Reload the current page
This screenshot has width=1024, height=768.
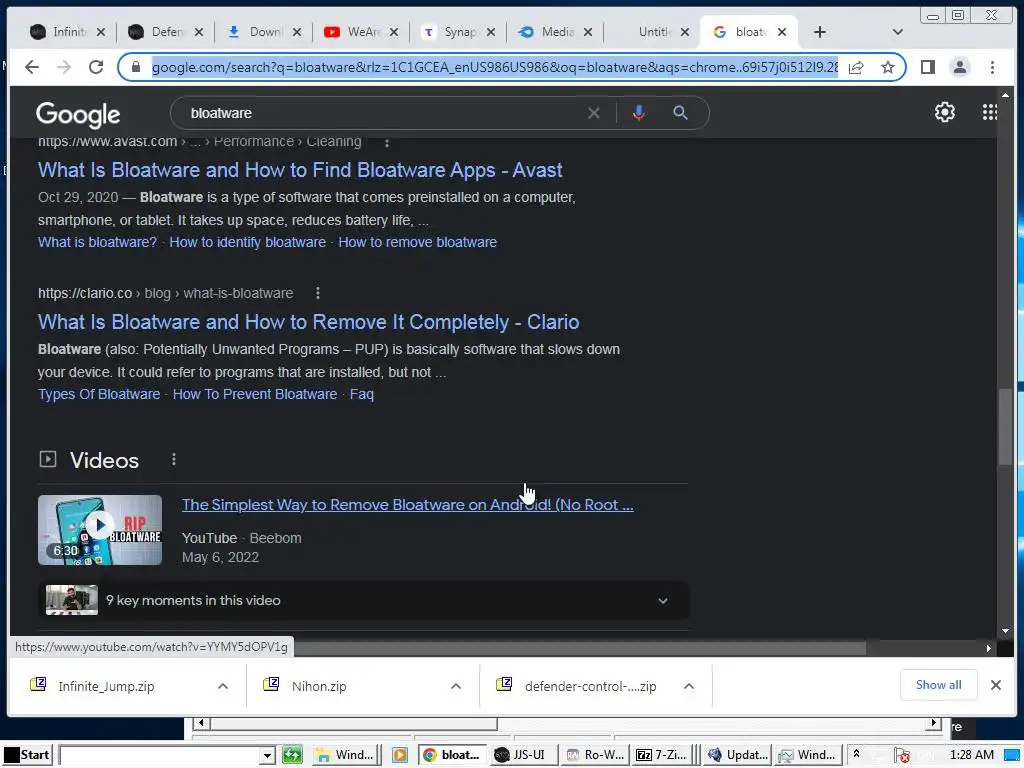click(x=96, y=67)
